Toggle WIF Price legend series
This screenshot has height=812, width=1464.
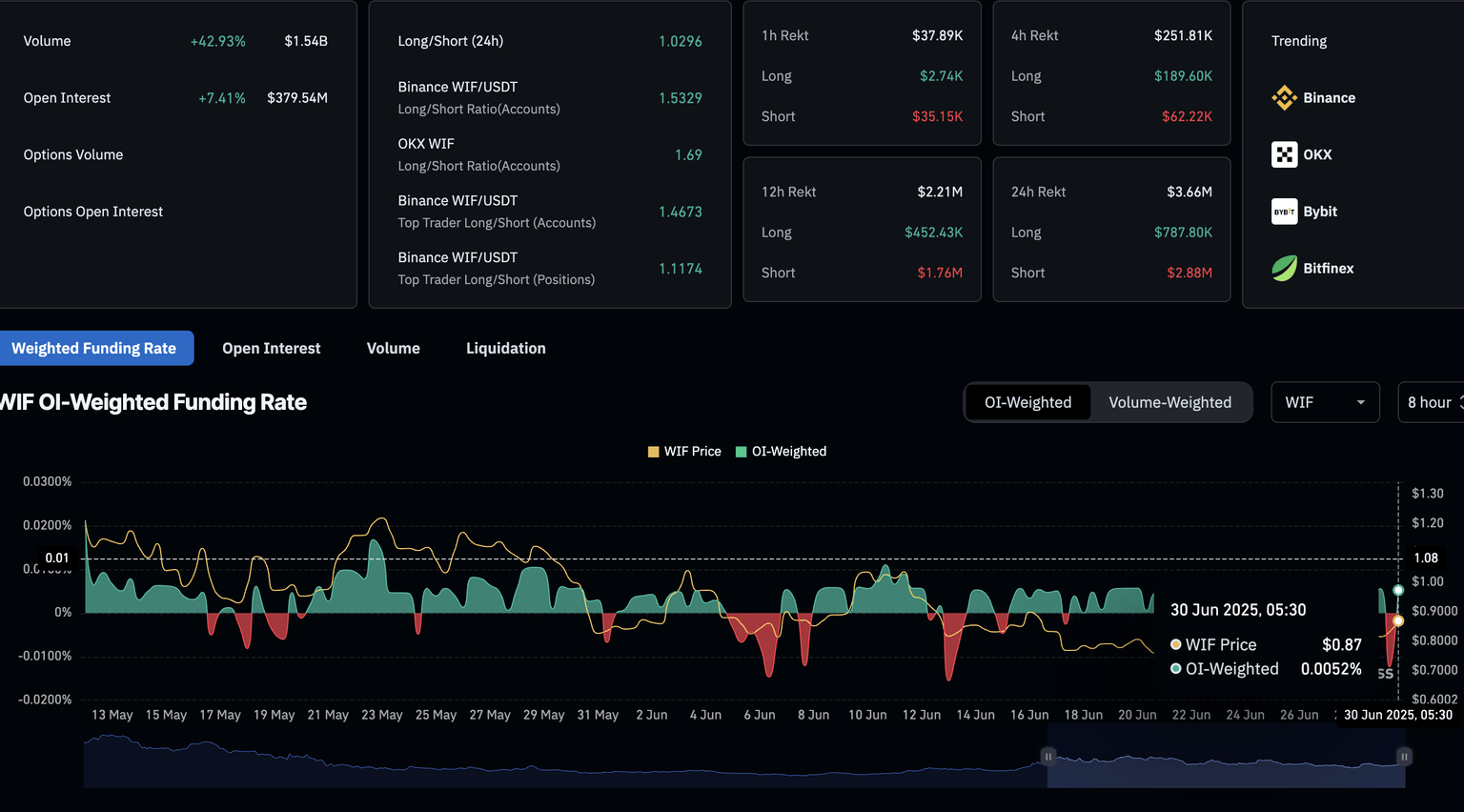pos(684,452)
